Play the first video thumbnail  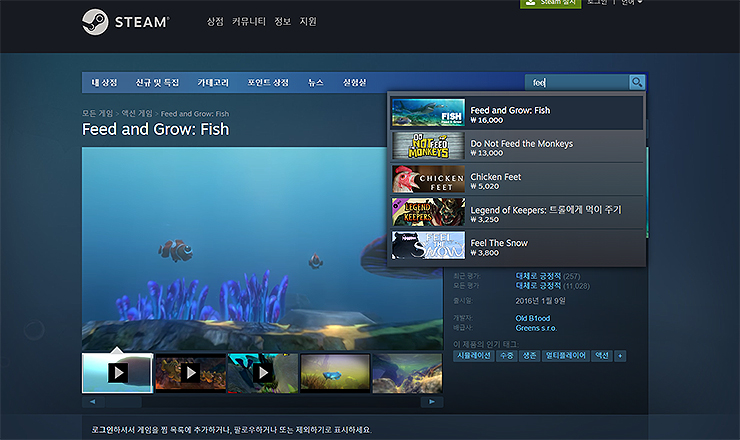tap(118, 373)
